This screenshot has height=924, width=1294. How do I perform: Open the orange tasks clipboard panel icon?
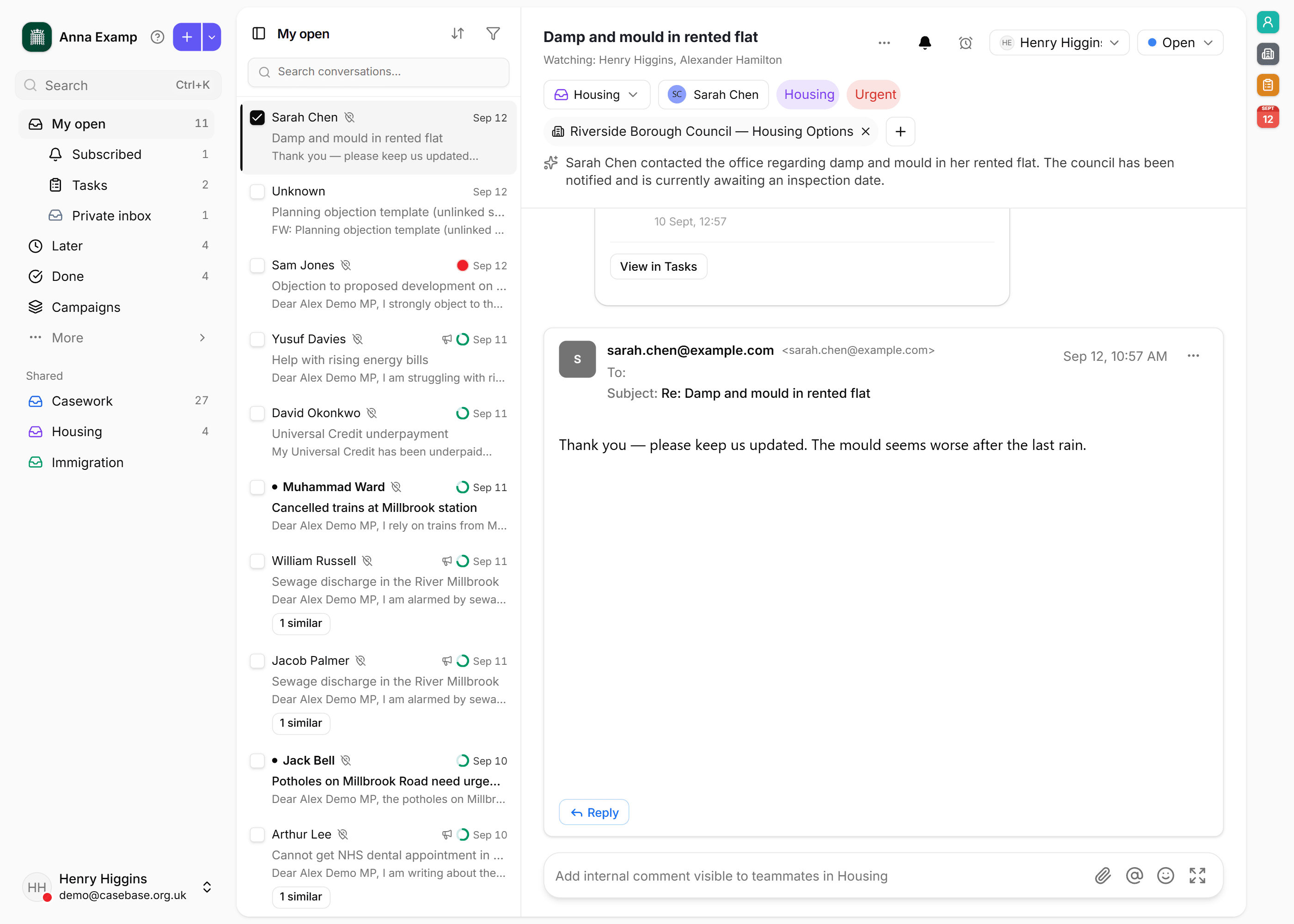[x=1267, y=85]
